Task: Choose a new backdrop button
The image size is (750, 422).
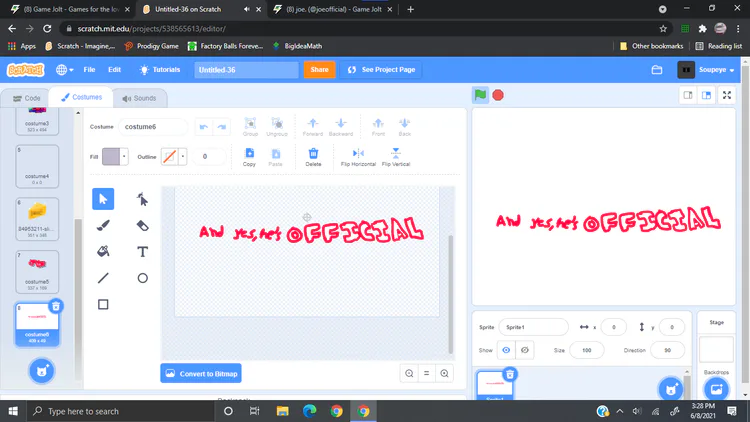Action: pos(717,389)
